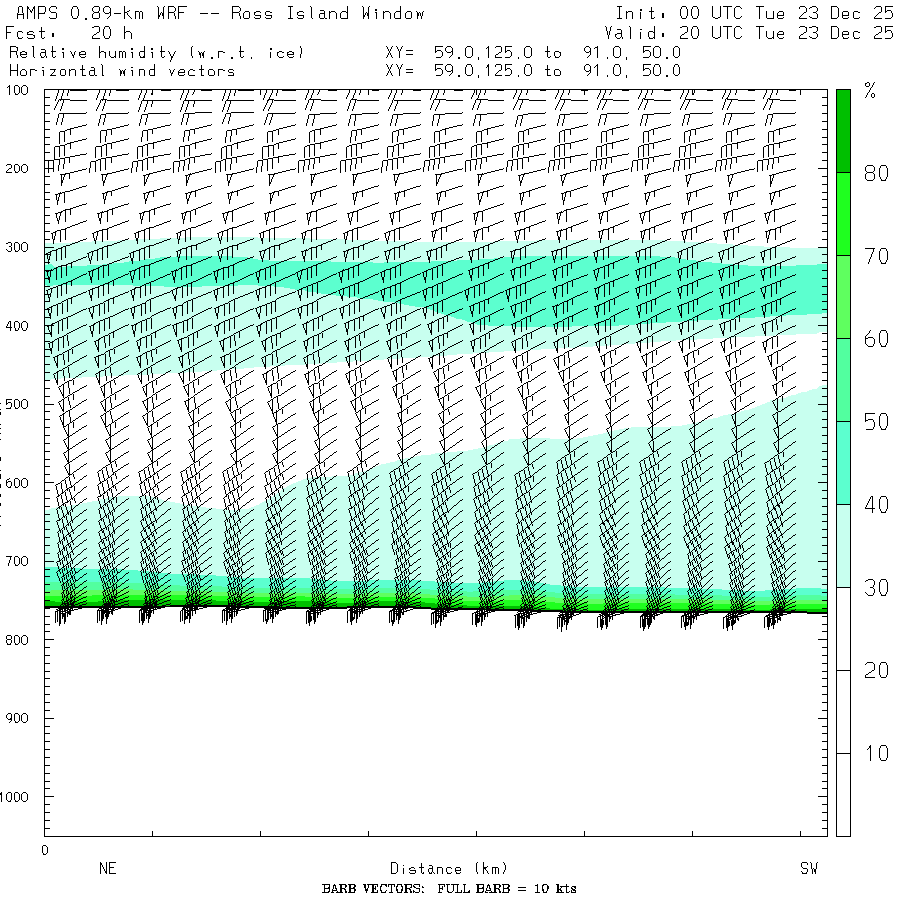This screenshot has width=900, height=900.
Task: Select the Valid 20 UTC timestamp line
Action: [753, 33]
